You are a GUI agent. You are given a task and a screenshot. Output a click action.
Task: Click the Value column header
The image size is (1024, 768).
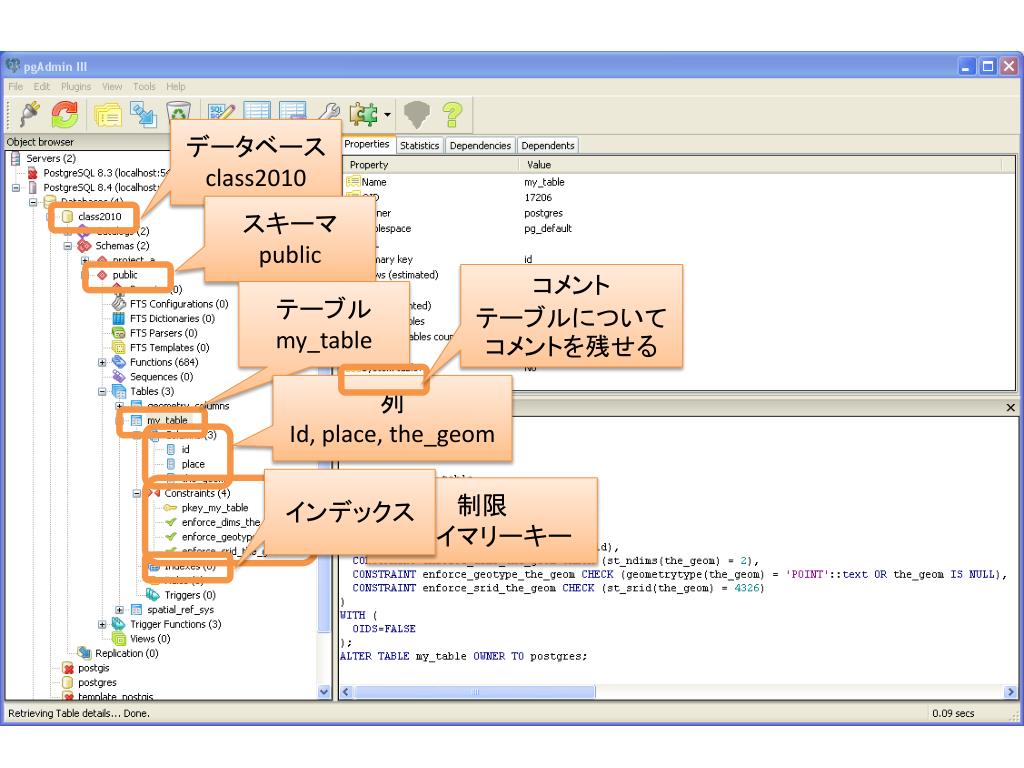tap(761, 165)
